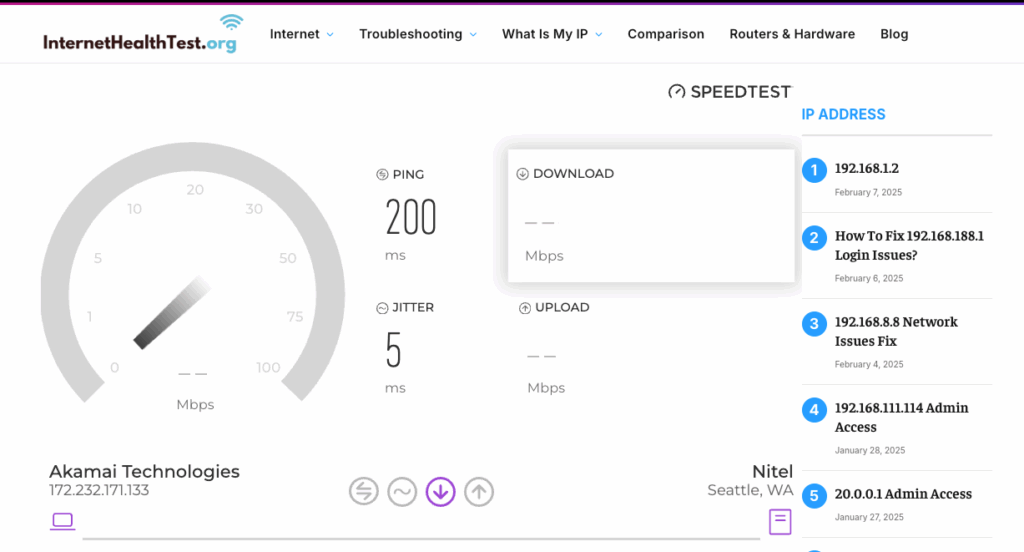Click the laptop client icon
The image size is (1024, 552).
click(62, 520)
